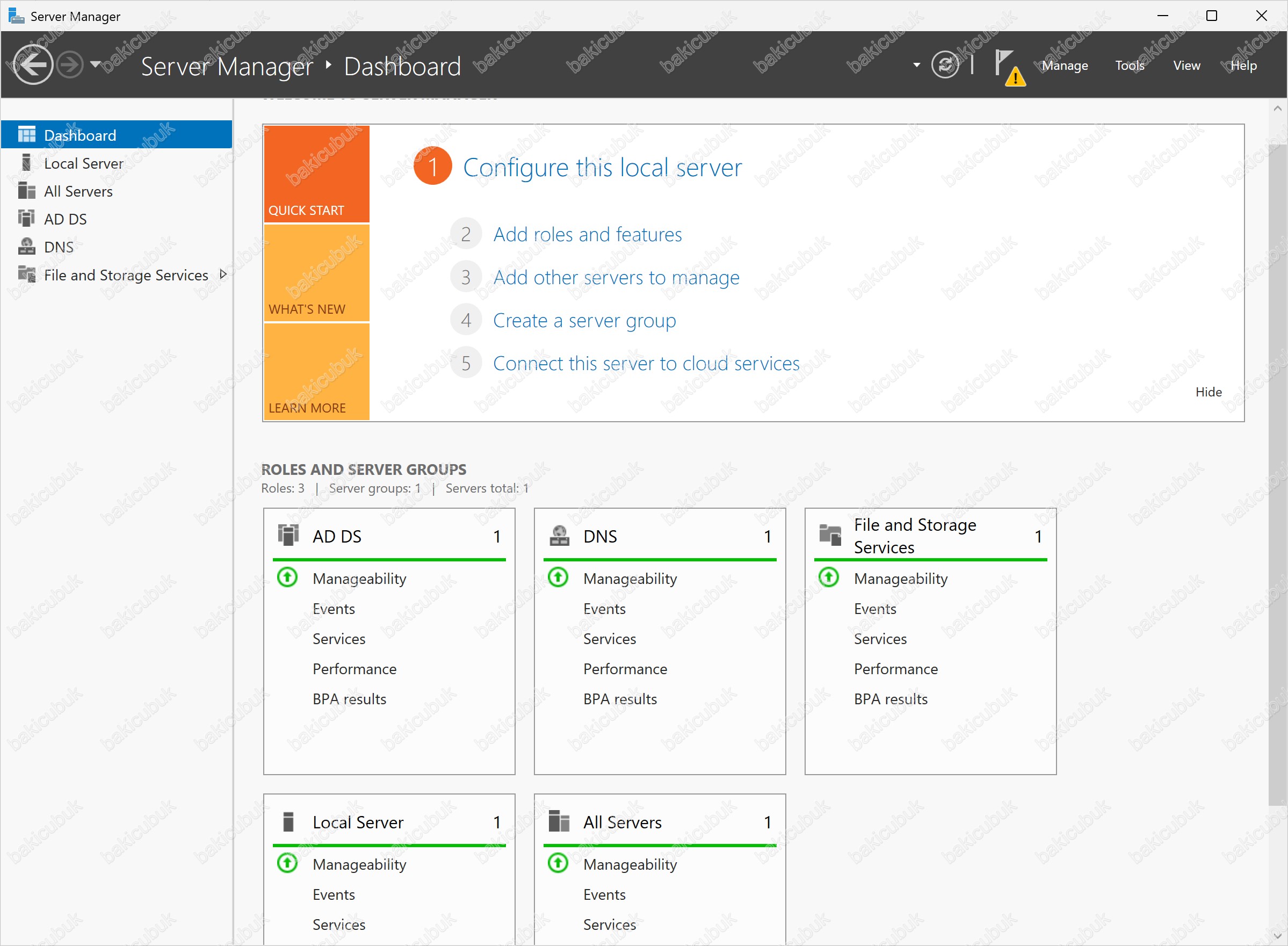
Task: Open the Tools menu
Action: pos(1130,66)
